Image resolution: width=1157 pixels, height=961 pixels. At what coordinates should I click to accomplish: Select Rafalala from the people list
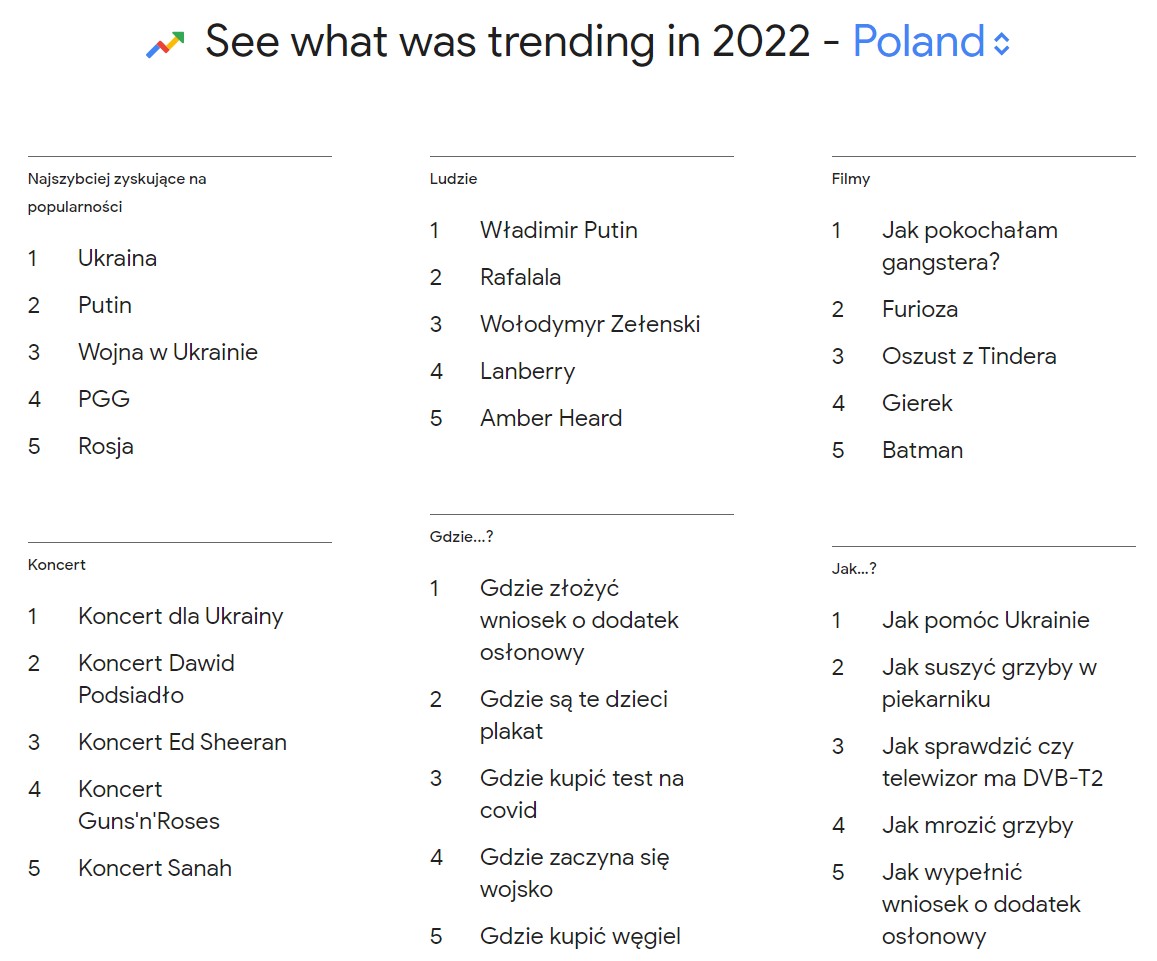(520, 277)
